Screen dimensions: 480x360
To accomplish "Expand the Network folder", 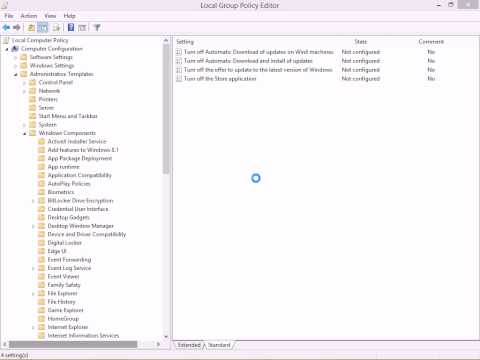I will coord(24,91).
